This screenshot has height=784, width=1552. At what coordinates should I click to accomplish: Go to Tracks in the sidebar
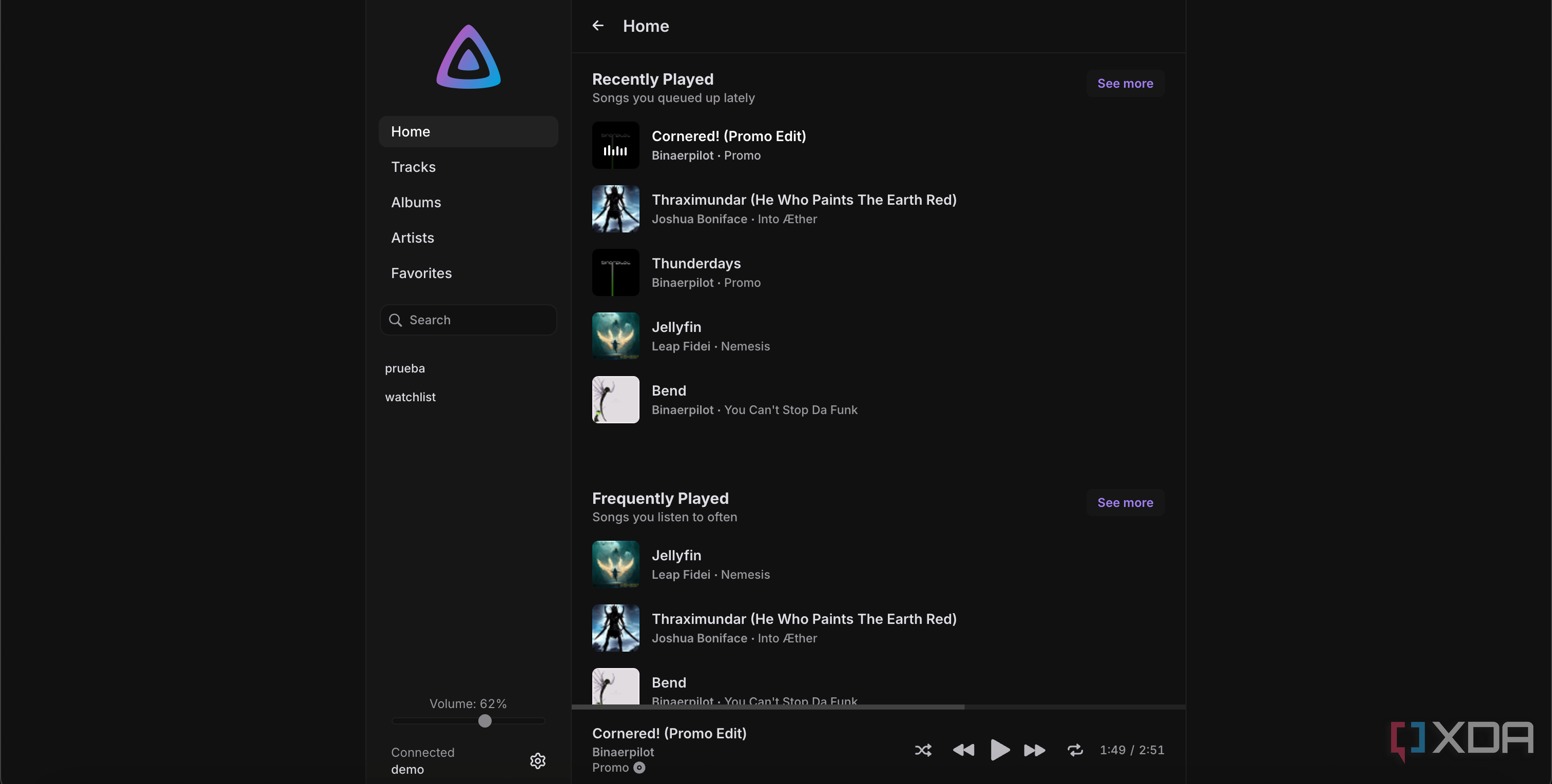point(468,167)
